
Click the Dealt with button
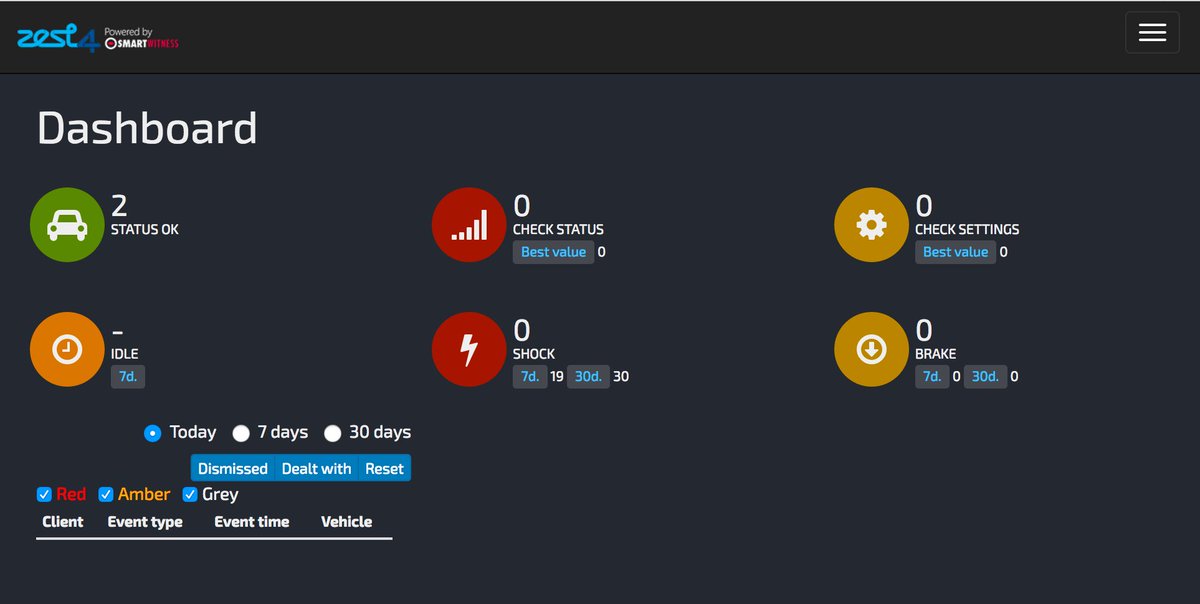pyautogui.click(x=316, y=468)
